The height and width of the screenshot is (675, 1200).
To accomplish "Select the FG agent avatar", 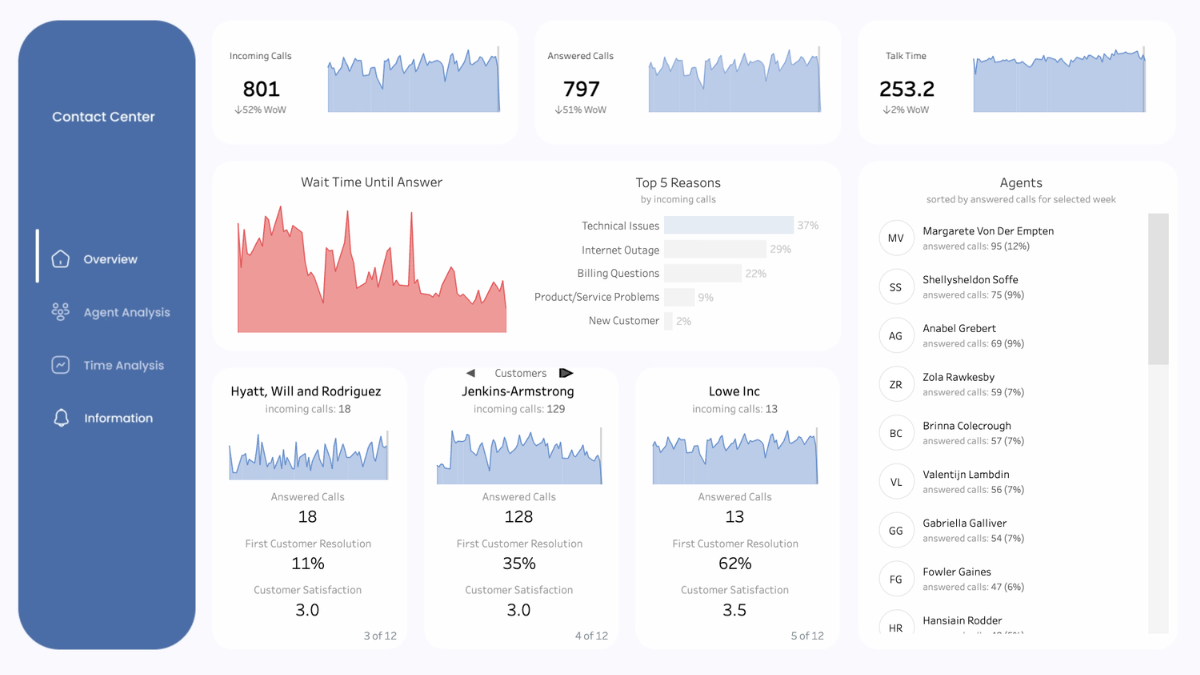I will tap(896, 579).
